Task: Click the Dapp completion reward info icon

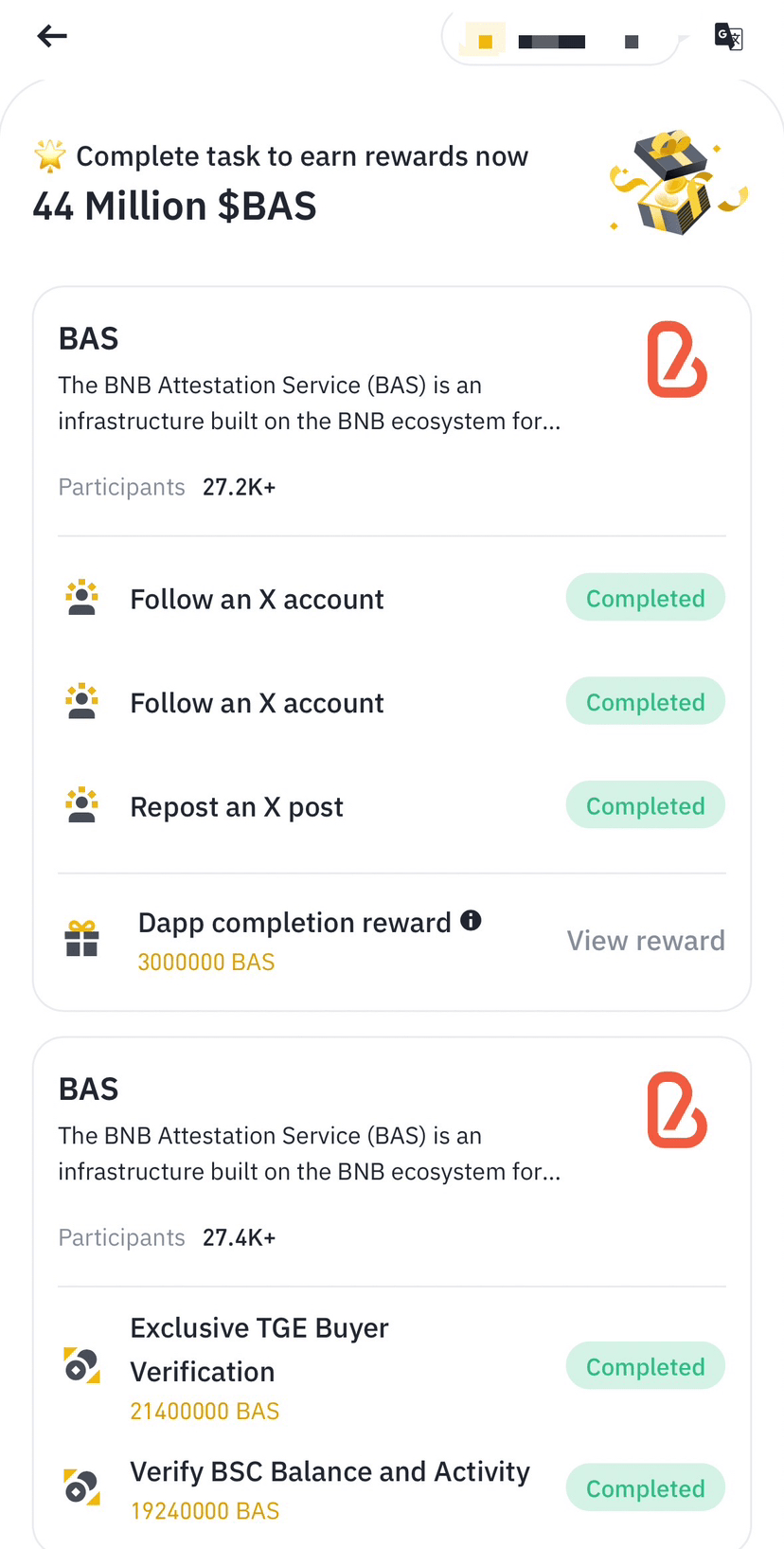Action: 471,920
